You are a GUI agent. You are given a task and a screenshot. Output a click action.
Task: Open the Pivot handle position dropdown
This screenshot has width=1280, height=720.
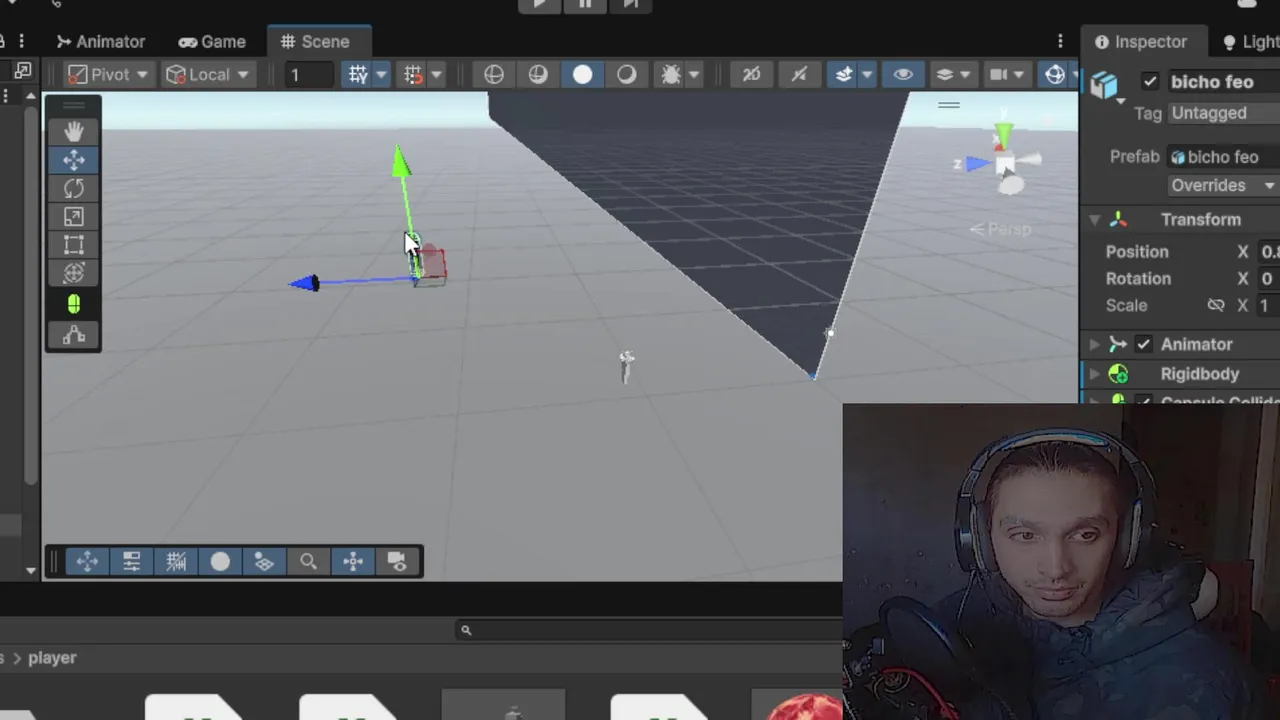click(108, 75)
